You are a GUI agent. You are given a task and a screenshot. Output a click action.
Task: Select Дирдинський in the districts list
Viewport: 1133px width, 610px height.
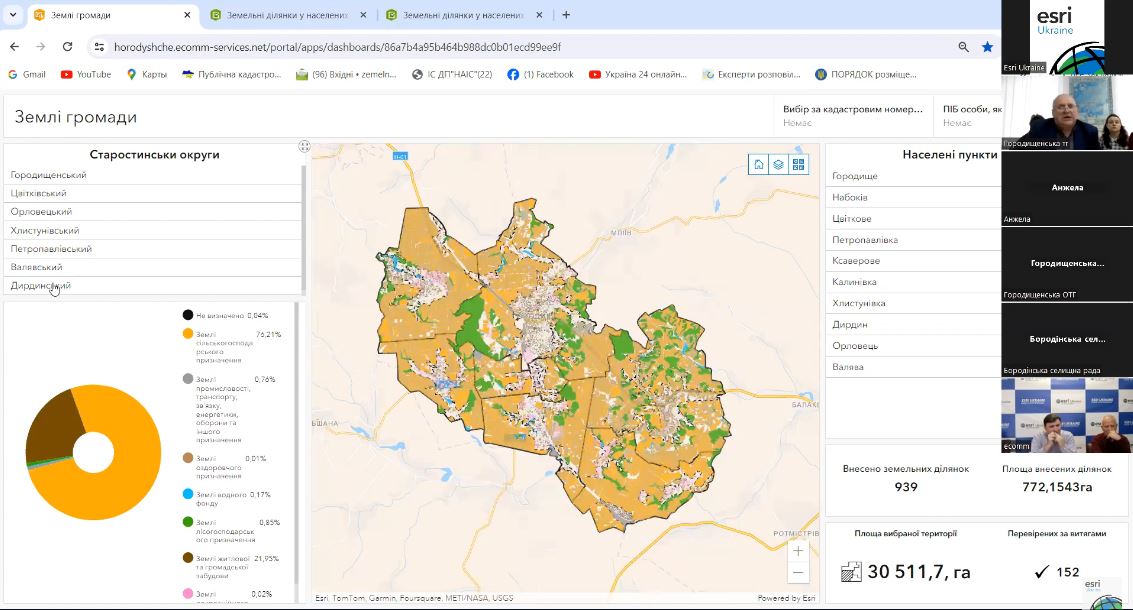[x=152, y=285]
